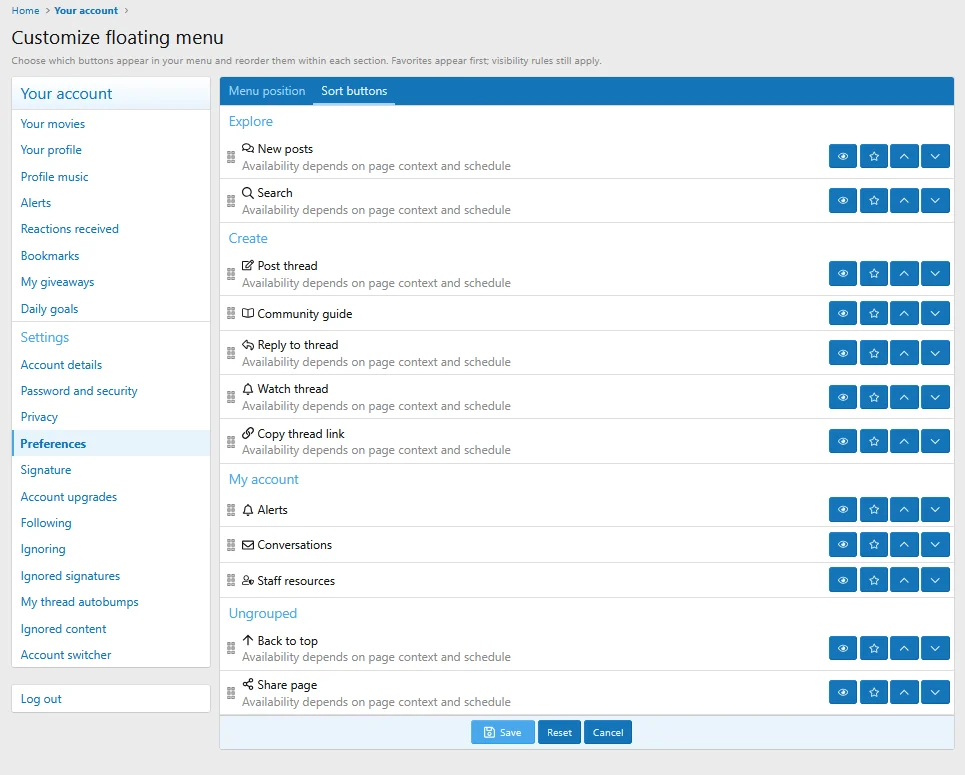Click the drag handle beside Copy thread link
This screenshot has width=965, height=775.
pos(231,441)
